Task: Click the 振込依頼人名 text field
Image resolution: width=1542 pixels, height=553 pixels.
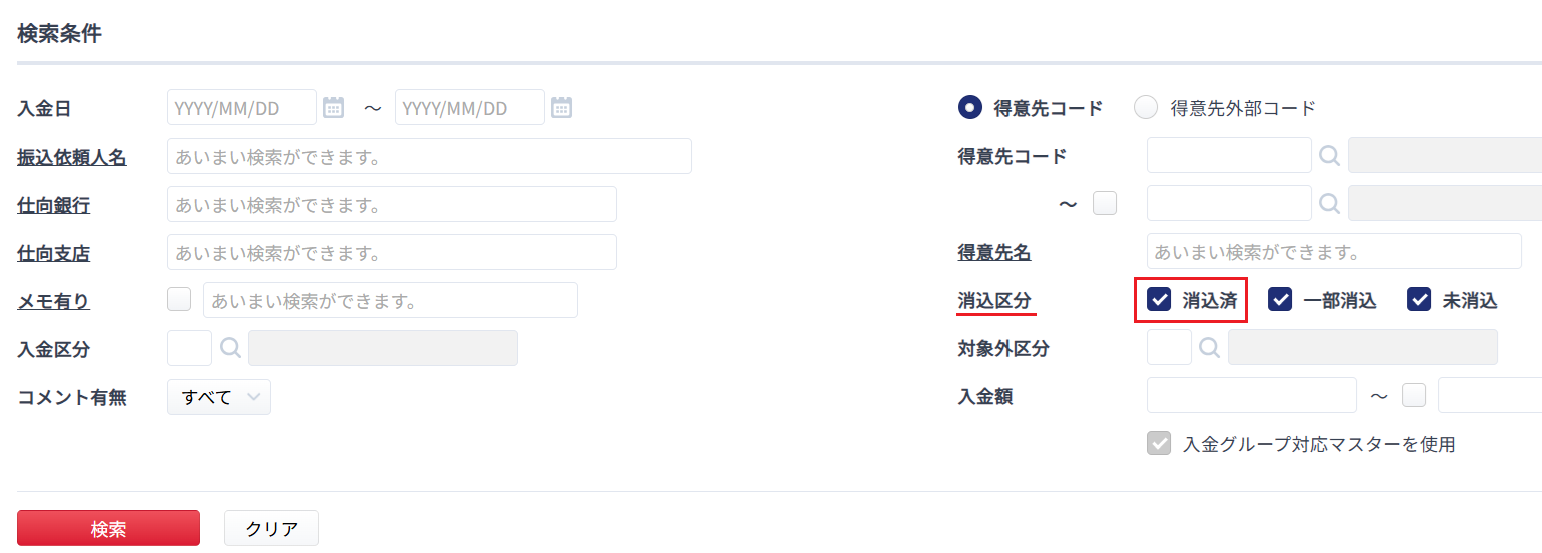Action: [429, 156]
